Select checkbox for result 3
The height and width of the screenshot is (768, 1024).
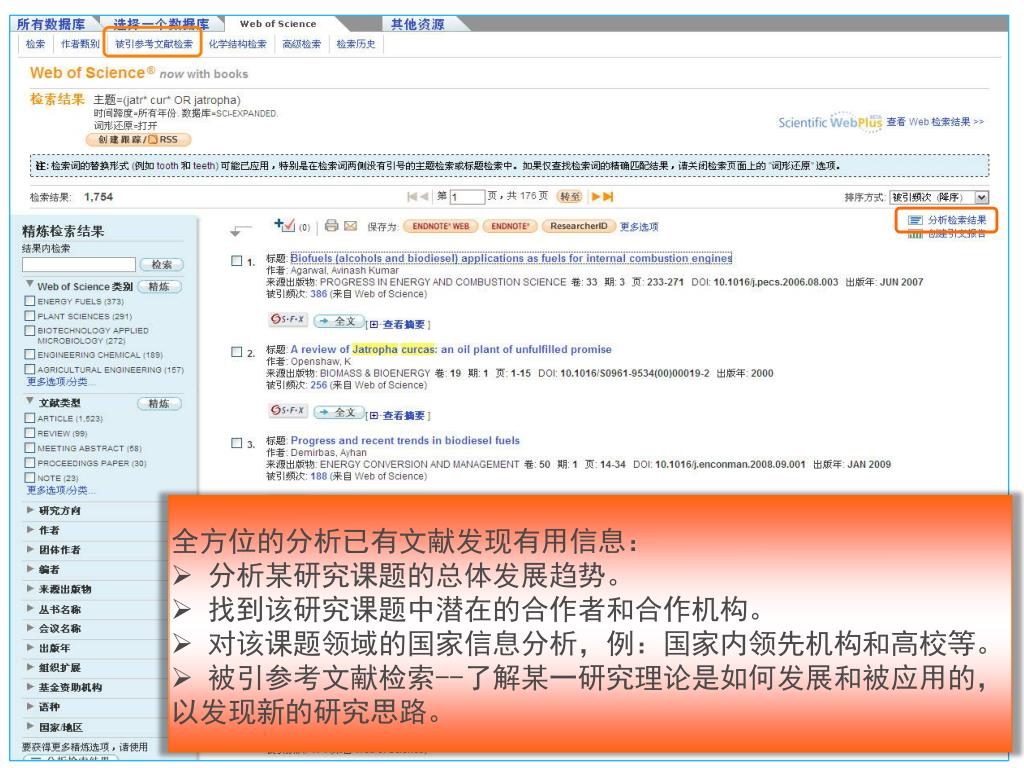(x=236, y=443)
